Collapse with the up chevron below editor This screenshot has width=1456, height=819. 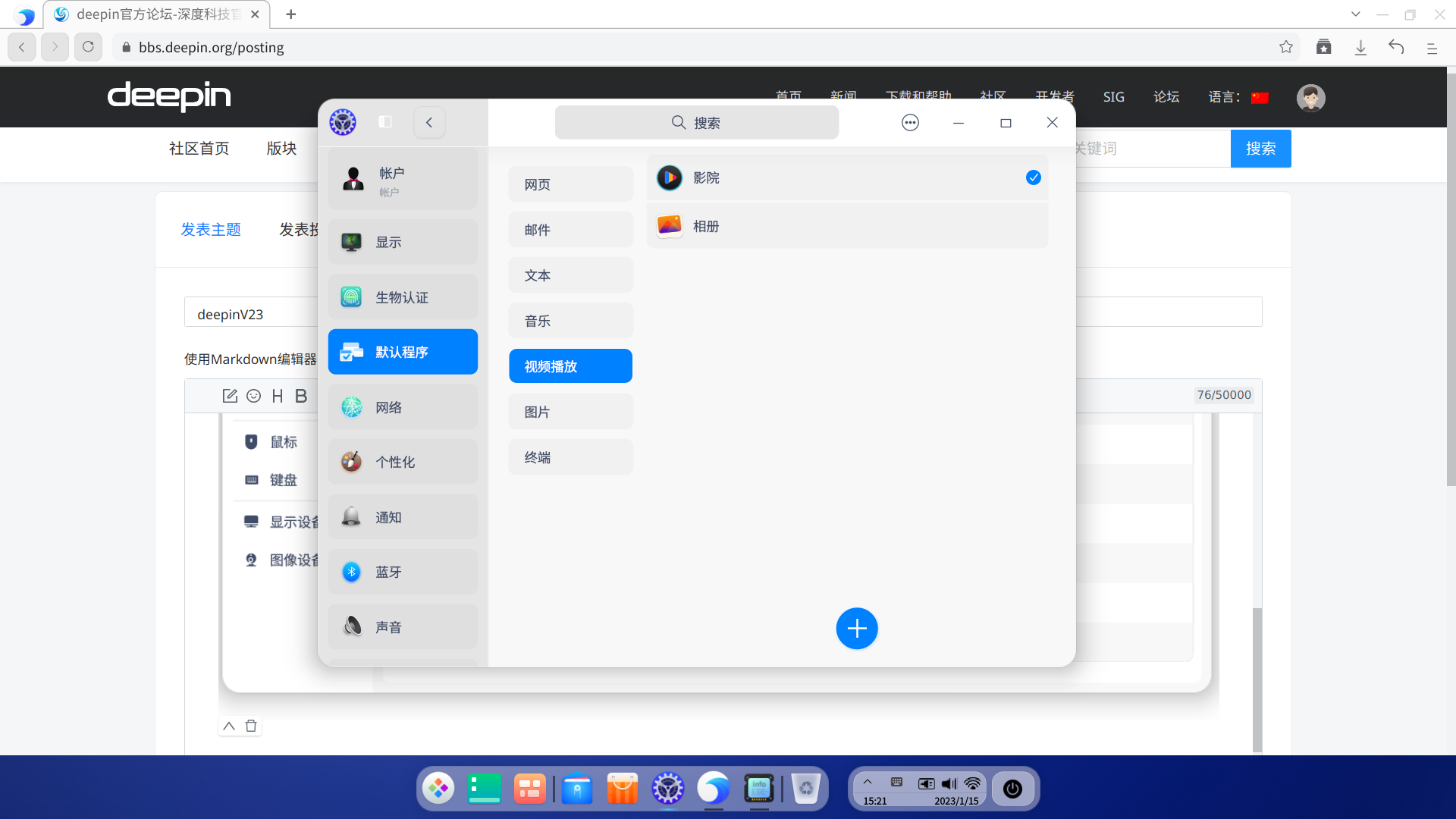(x=229, y=726)
